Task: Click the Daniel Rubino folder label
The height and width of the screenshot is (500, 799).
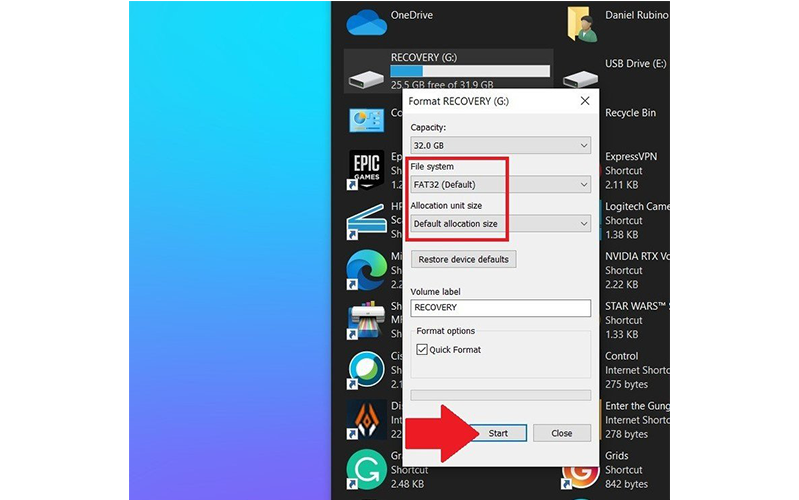Action: pyautogui.click(x=636, y=15)
